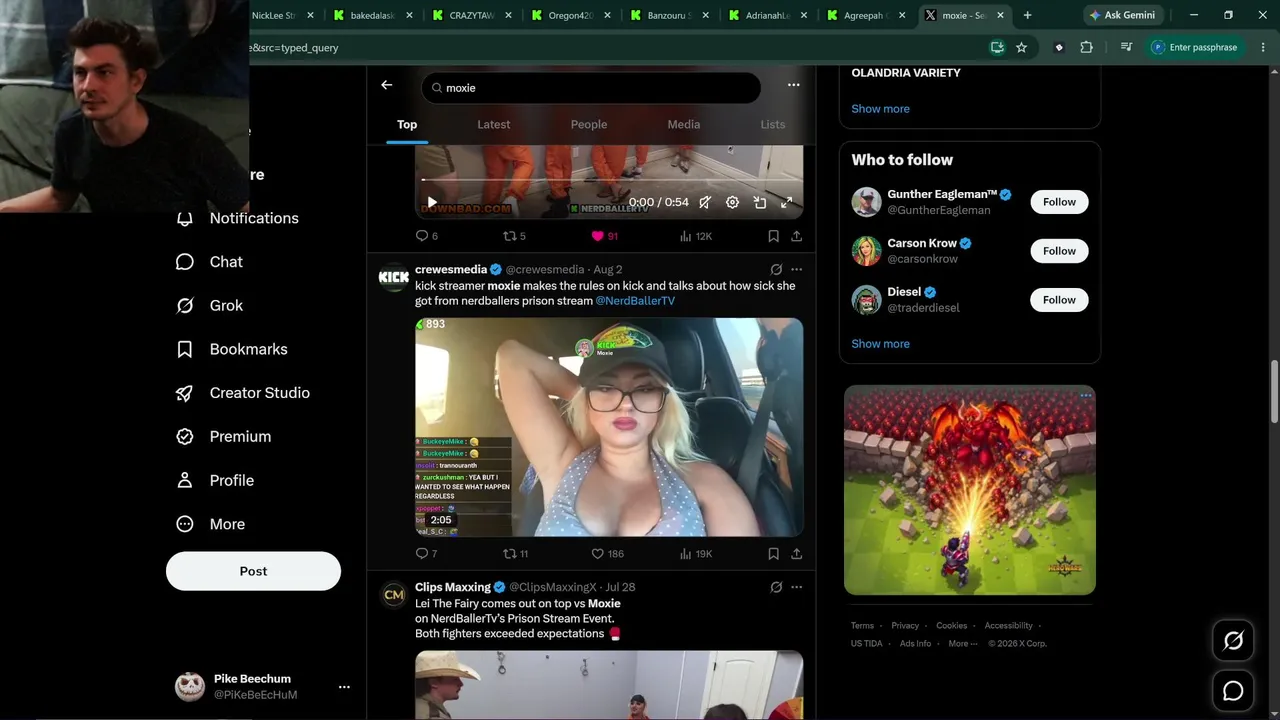This screenshot has width=1280, height=720.
Task: Open the ad options menu on game ad
Action: coord(1085,396)
